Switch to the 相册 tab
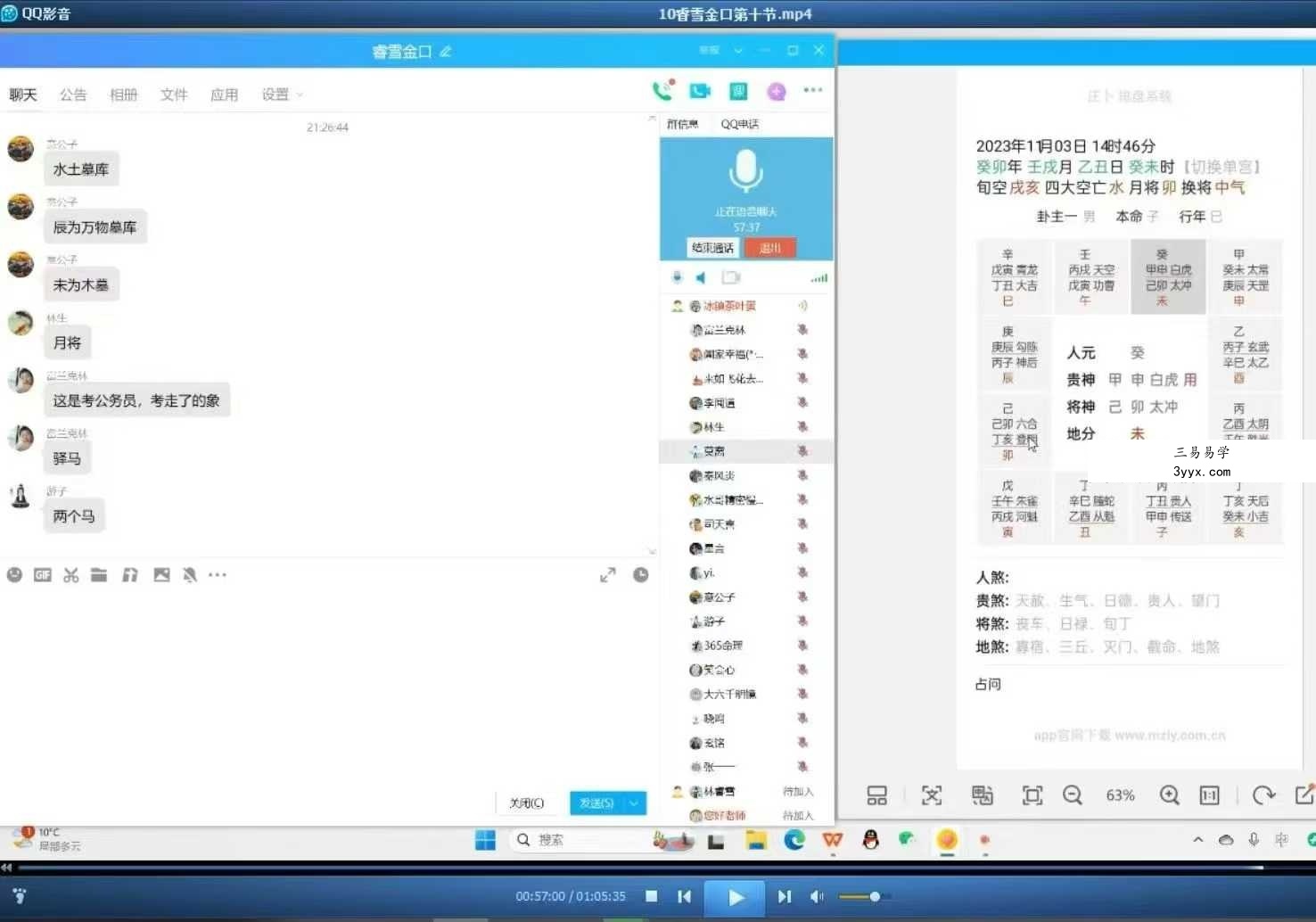This screenshot has width=1316, height=922. coord(123,95)
